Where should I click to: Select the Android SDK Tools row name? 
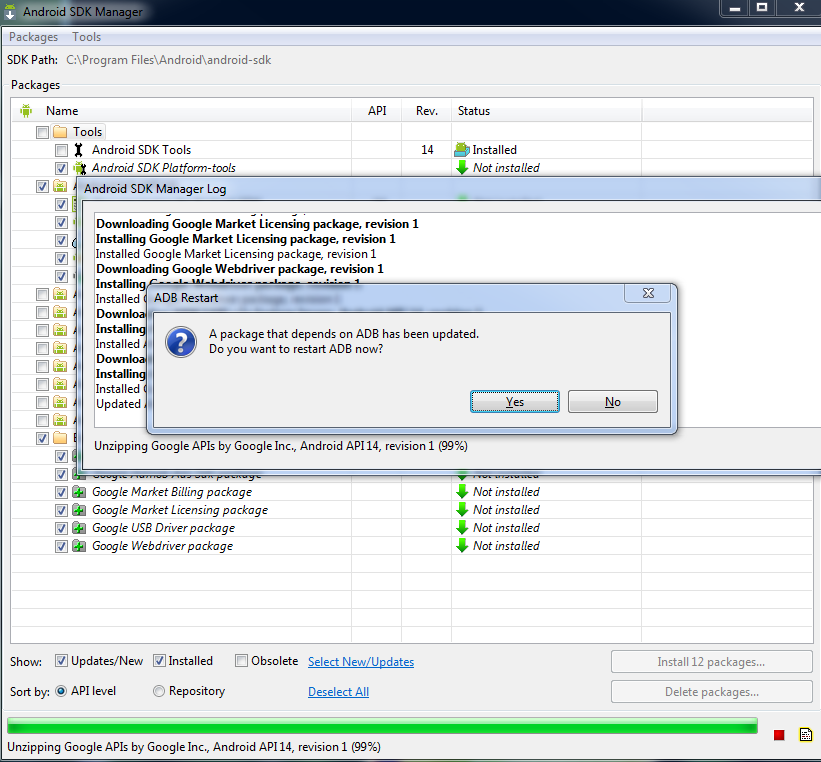click(141, 150)
